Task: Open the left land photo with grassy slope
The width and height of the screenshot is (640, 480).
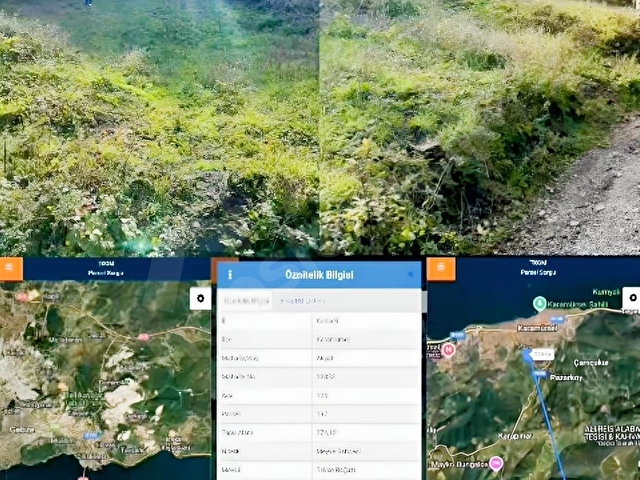Action: pyautogui.click(x=159, y=128)
